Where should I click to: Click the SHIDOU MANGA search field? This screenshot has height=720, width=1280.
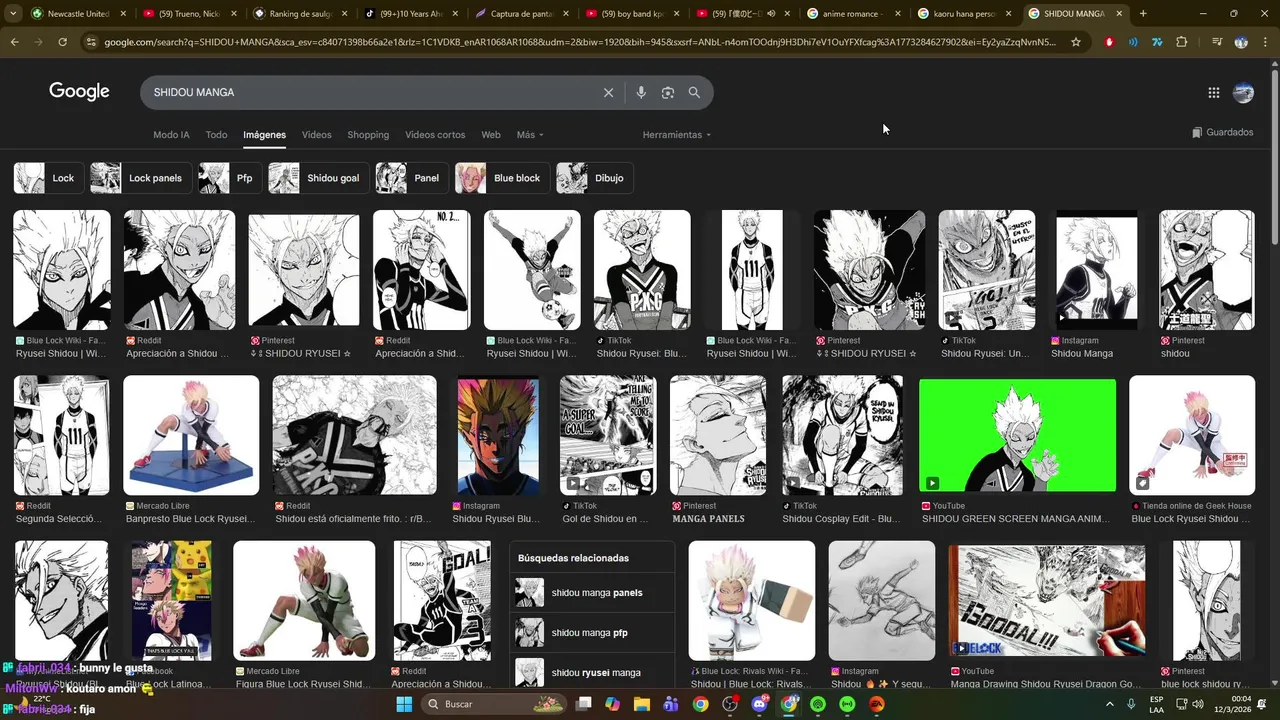pos(370,92)
